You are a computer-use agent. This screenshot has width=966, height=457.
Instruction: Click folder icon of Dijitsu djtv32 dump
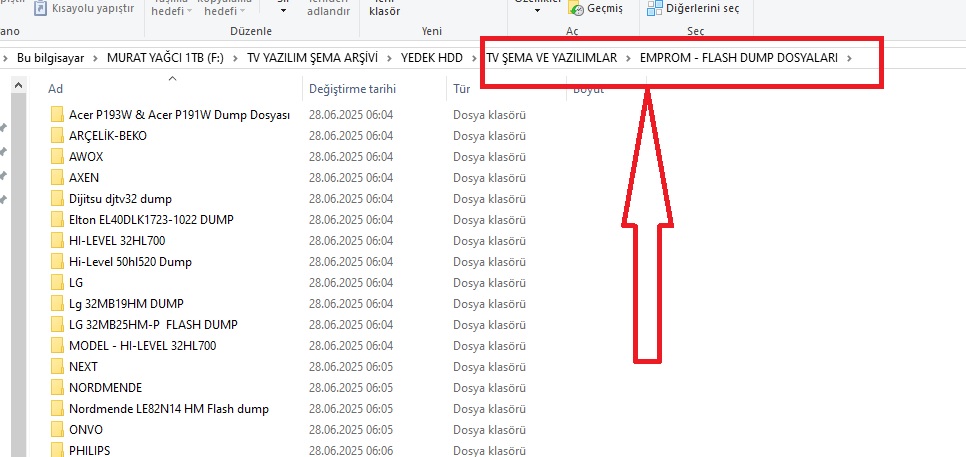57,199
